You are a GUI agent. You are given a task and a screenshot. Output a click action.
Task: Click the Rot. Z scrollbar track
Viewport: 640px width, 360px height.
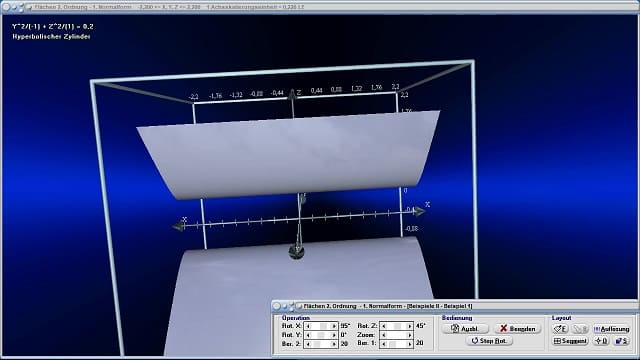(x=396, y=326)
